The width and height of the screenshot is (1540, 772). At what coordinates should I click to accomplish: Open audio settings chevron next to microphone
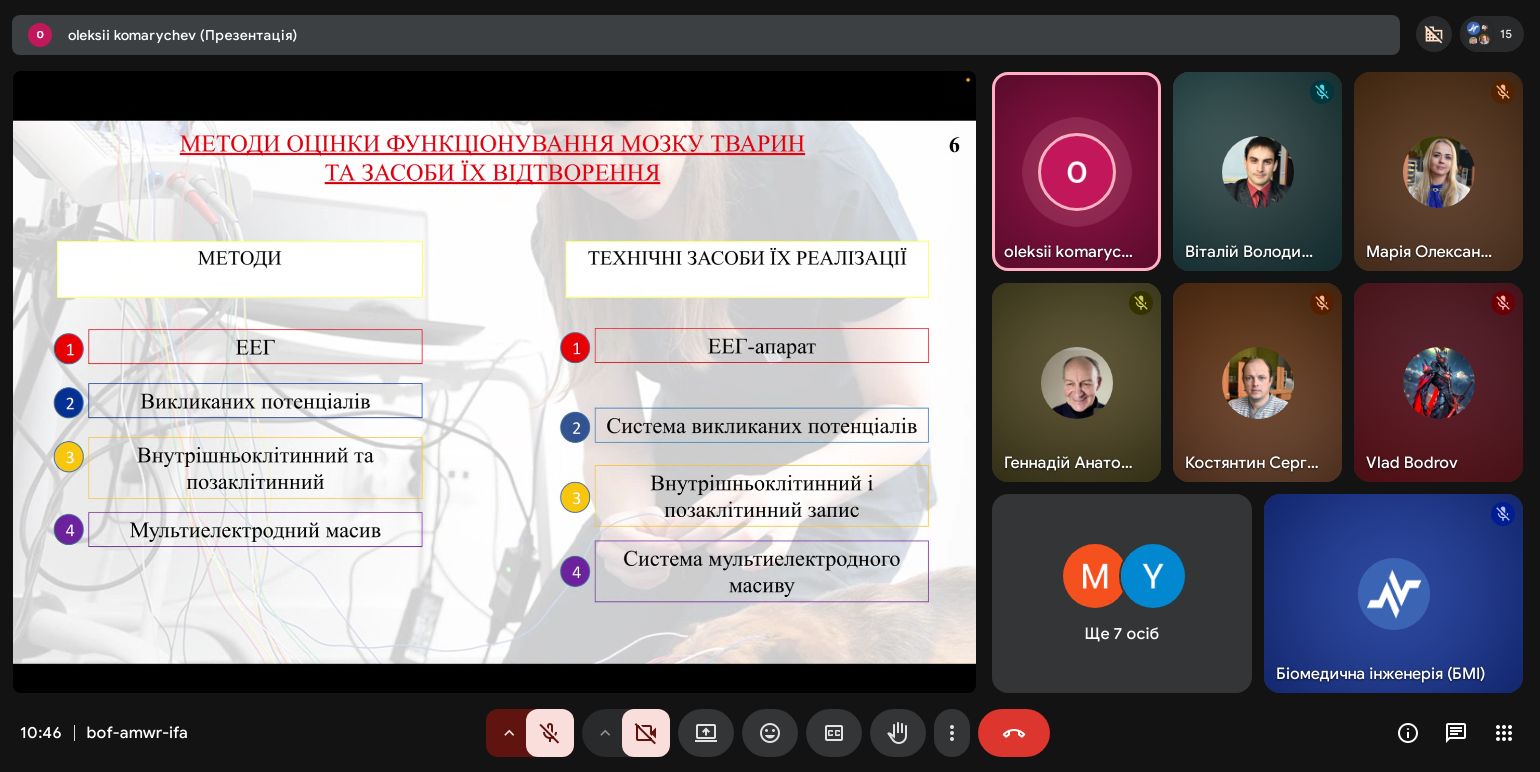point(509,733)
